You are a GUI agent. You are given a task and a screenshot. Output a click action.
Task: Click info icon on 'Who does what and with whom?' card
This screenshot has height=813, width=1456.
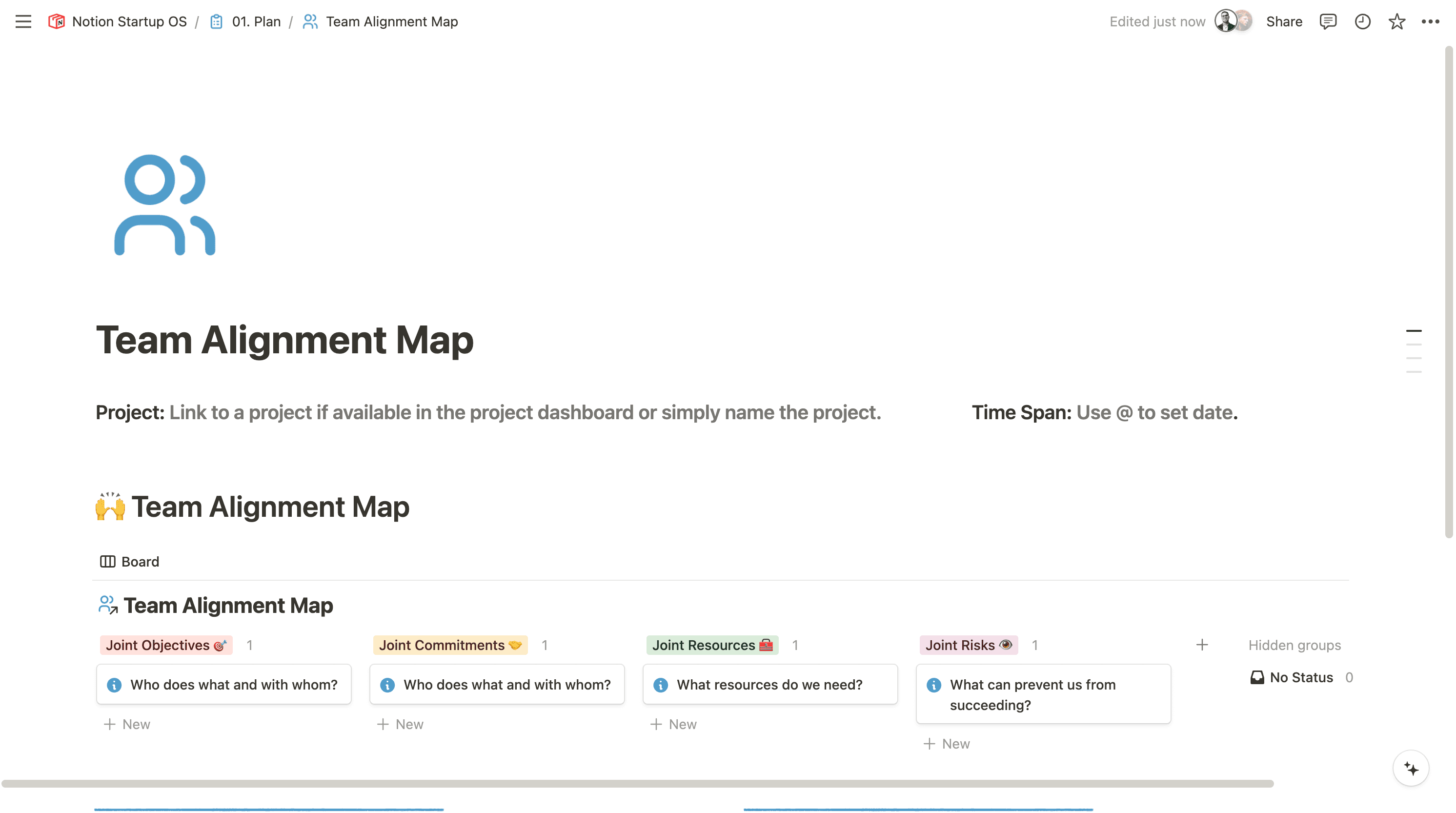pyautogui.click(x=114, y=685)
